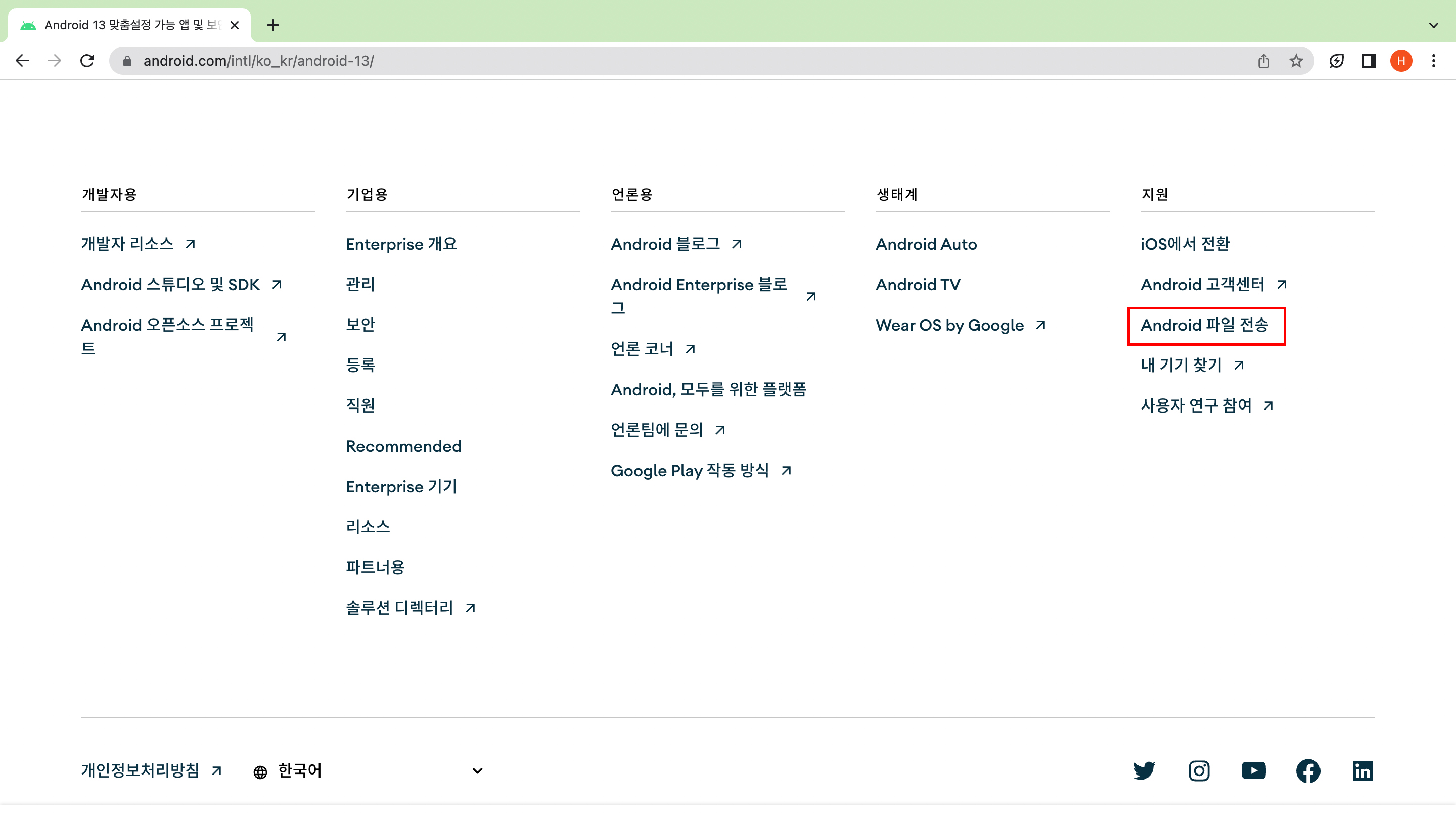Open the profile avatar H
This screenshot has height=819, width=1456.
point(1401,61)
